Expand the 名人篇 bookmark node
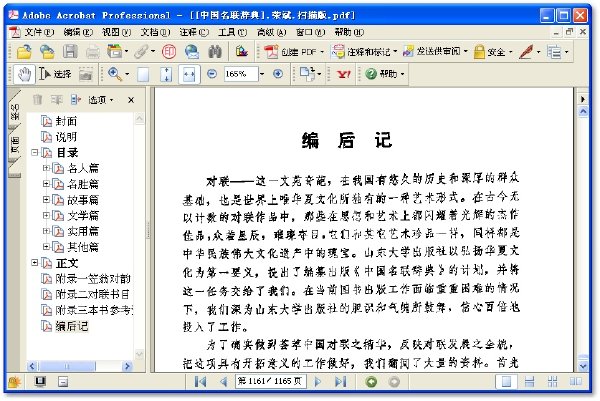Screen dimensions: 600x401 46,168
